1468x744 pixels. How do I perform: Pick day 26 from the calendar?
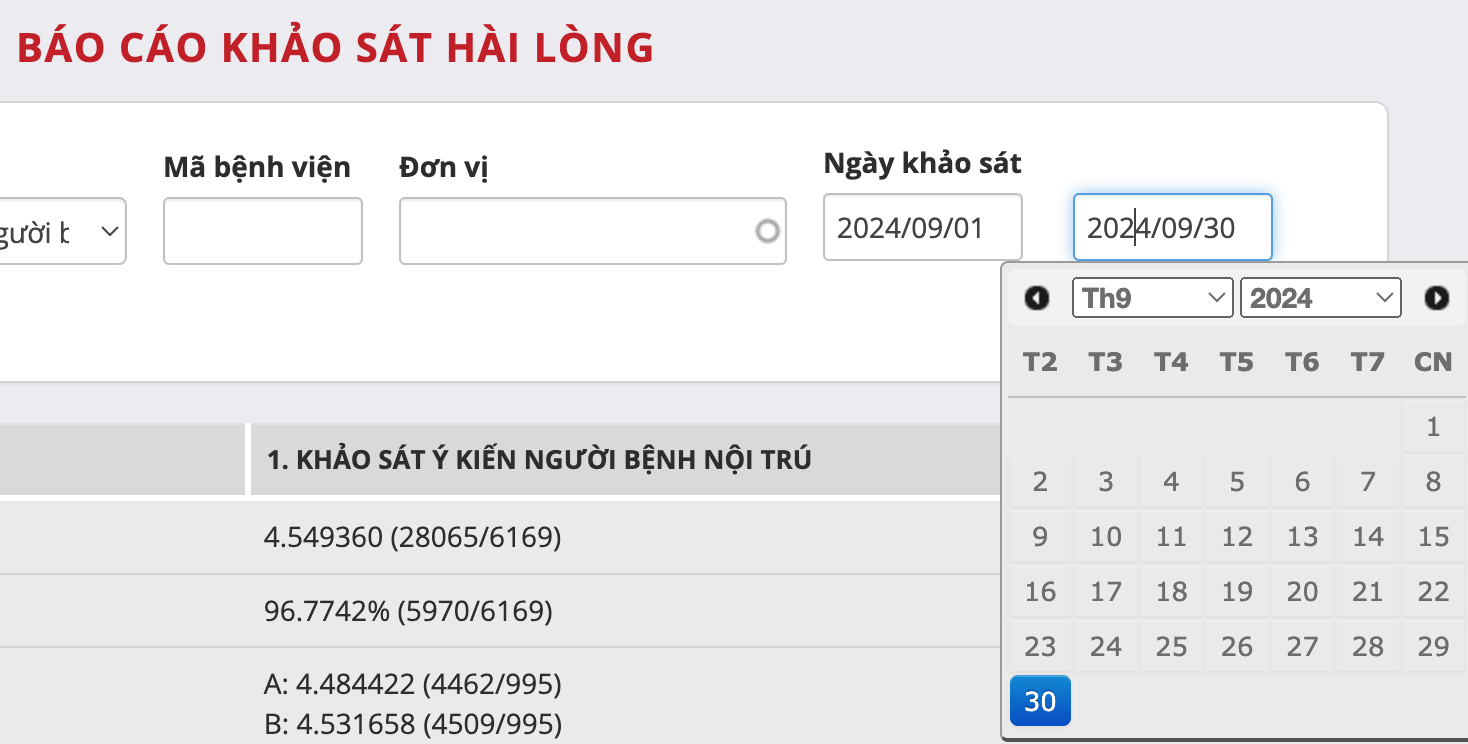tap(1237, 647)
